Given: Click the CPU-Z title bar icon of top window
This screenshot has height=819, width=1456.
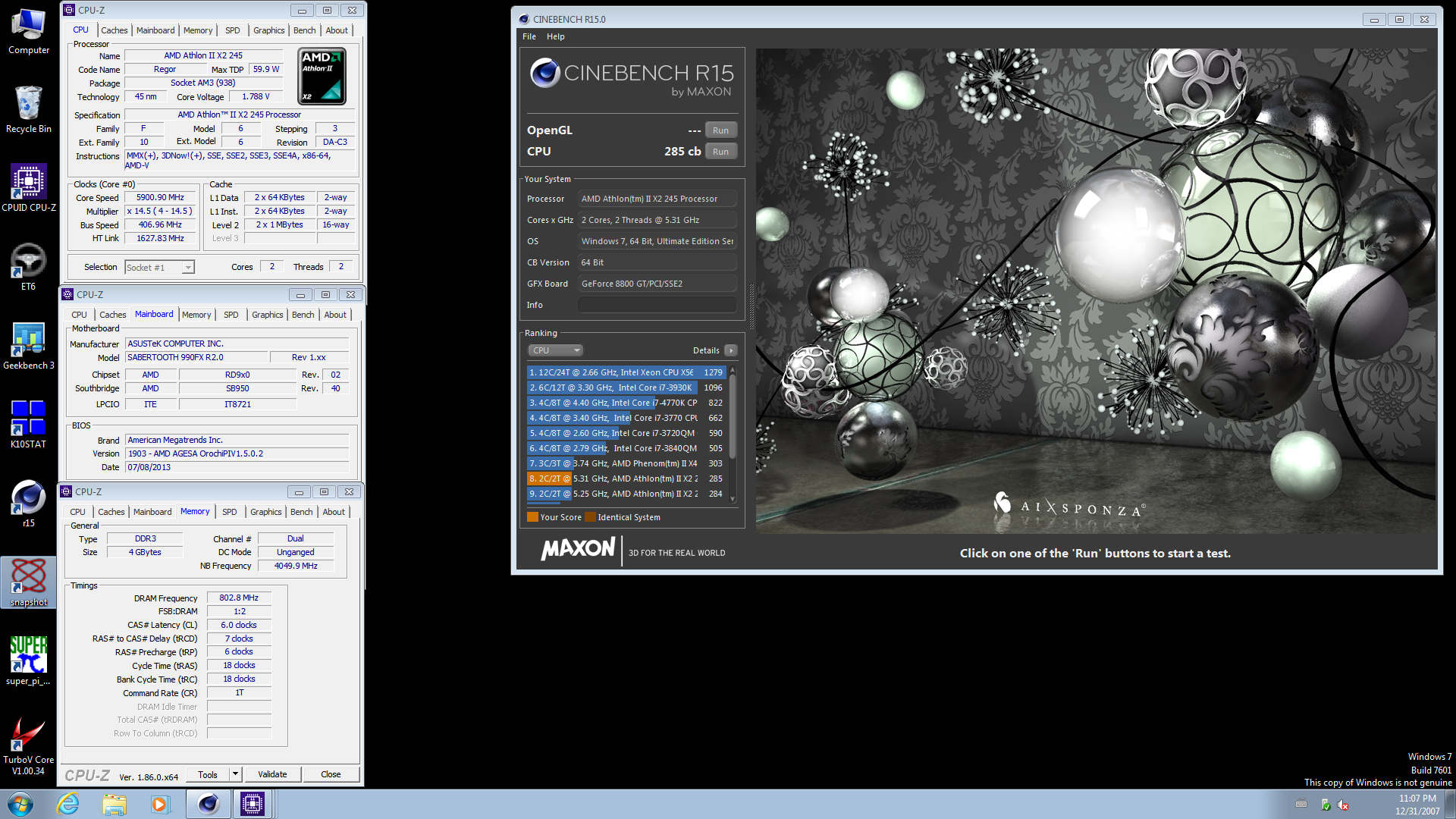Looking at the screenshot, I should pyautogui.click(x=69, y=10).
